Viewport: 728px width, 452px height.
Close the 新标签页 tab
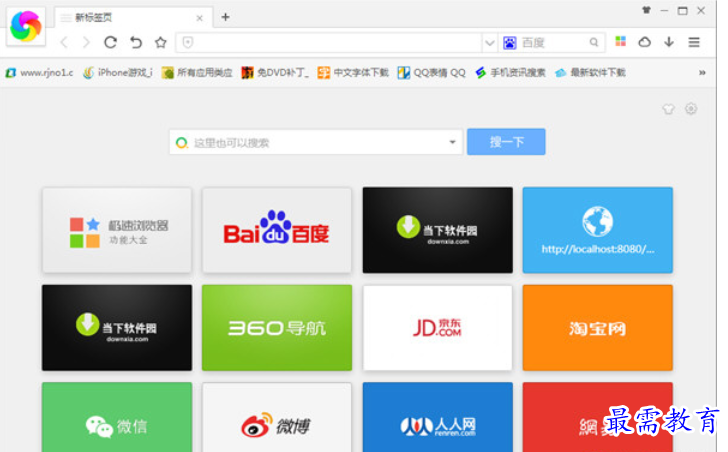tap(199, 18)
